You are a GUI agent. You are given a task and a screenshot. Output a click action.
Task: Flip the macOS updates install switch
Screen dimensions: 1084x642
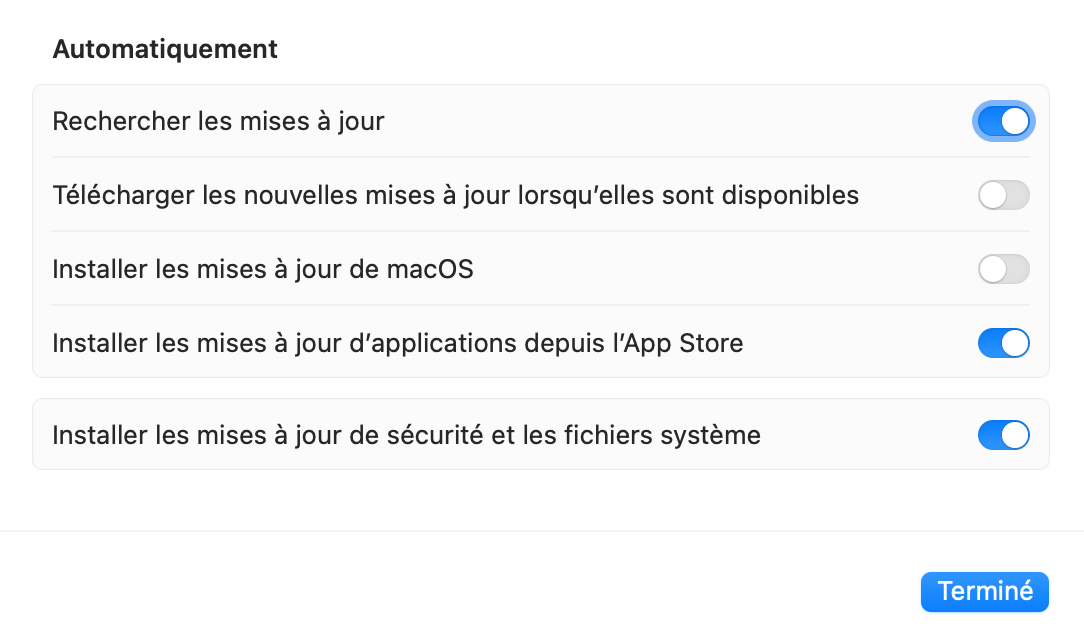pyautogui.click(x=1003, y=269)
